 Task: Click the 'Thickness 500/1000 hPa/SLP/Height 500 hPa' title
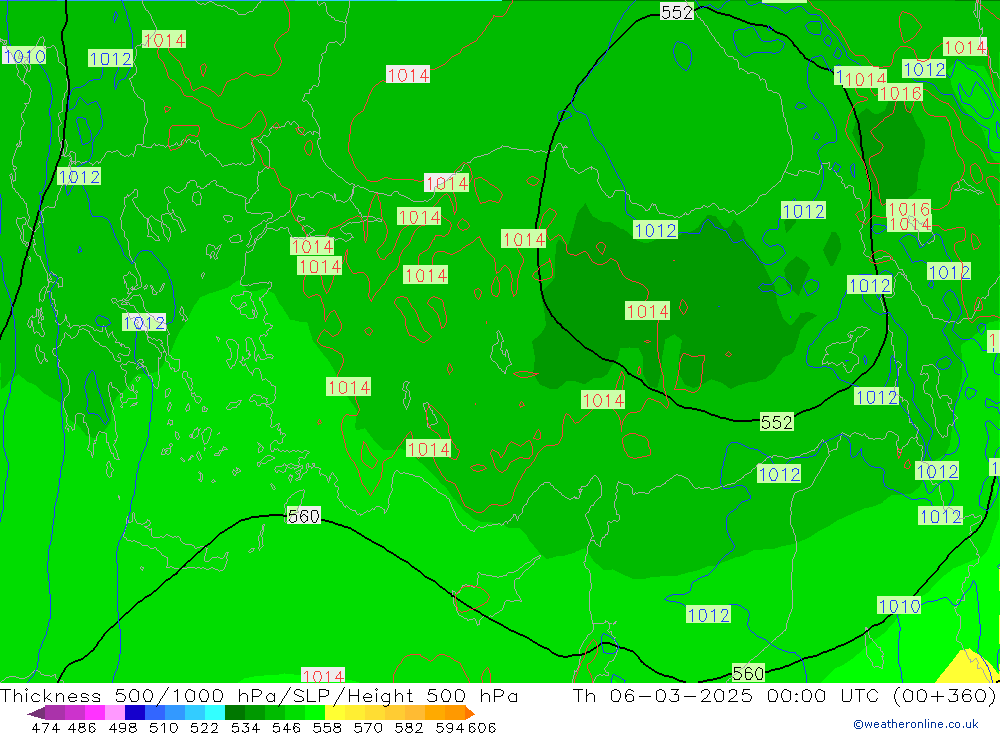pos(259,695)
